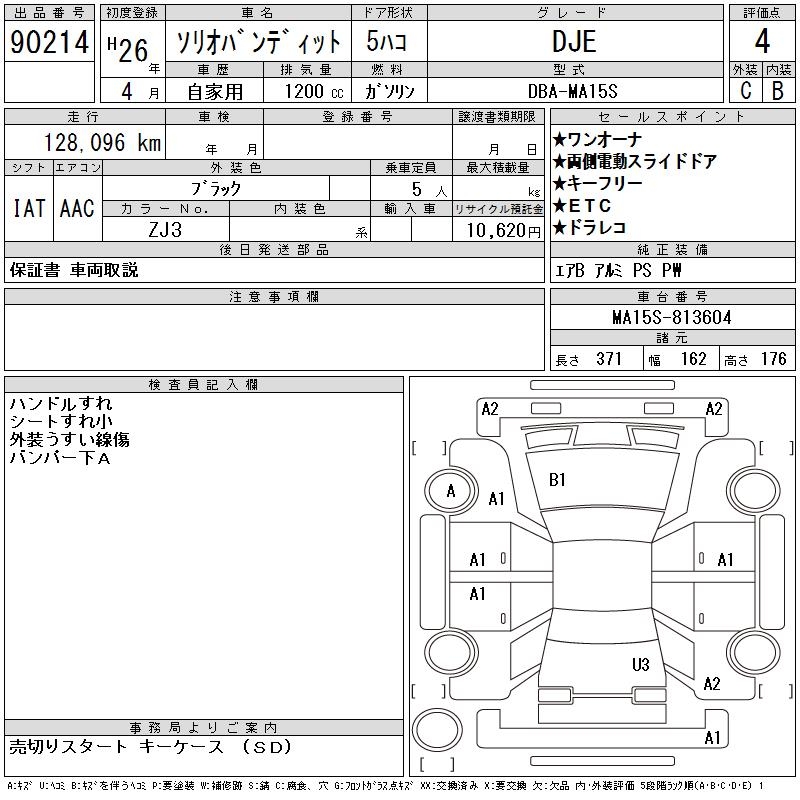The width and height of the screenshot is (800, 800).
Task: Click the 注意事項欄 header
Action: click(x=274, y=296)
